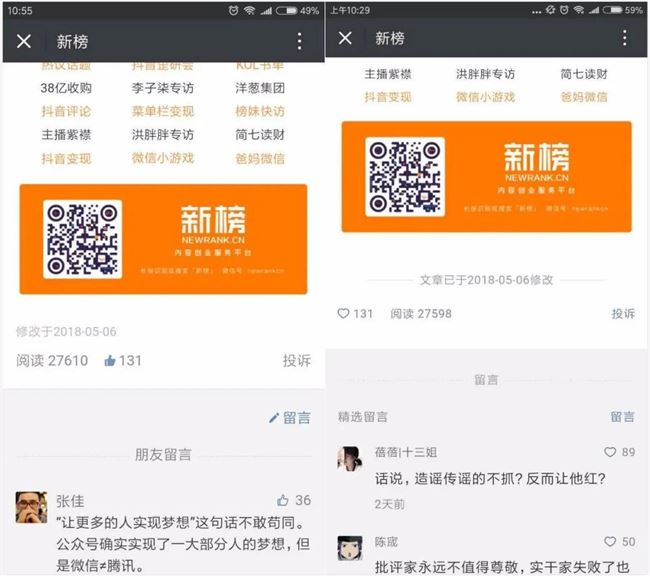Open 抖音变现 on the right screen
The width and height of the screenshot is (650, 576).
[388, 97]
